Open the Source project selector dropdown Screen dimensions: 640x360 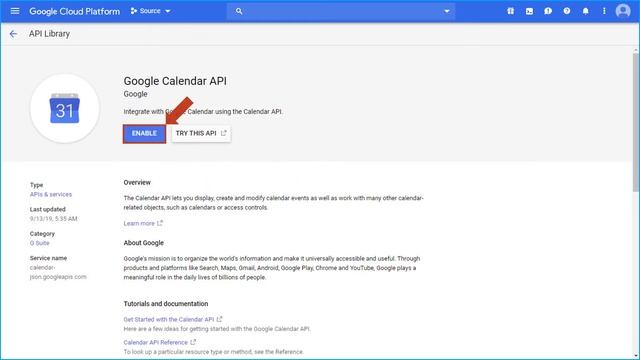[150, 11]
